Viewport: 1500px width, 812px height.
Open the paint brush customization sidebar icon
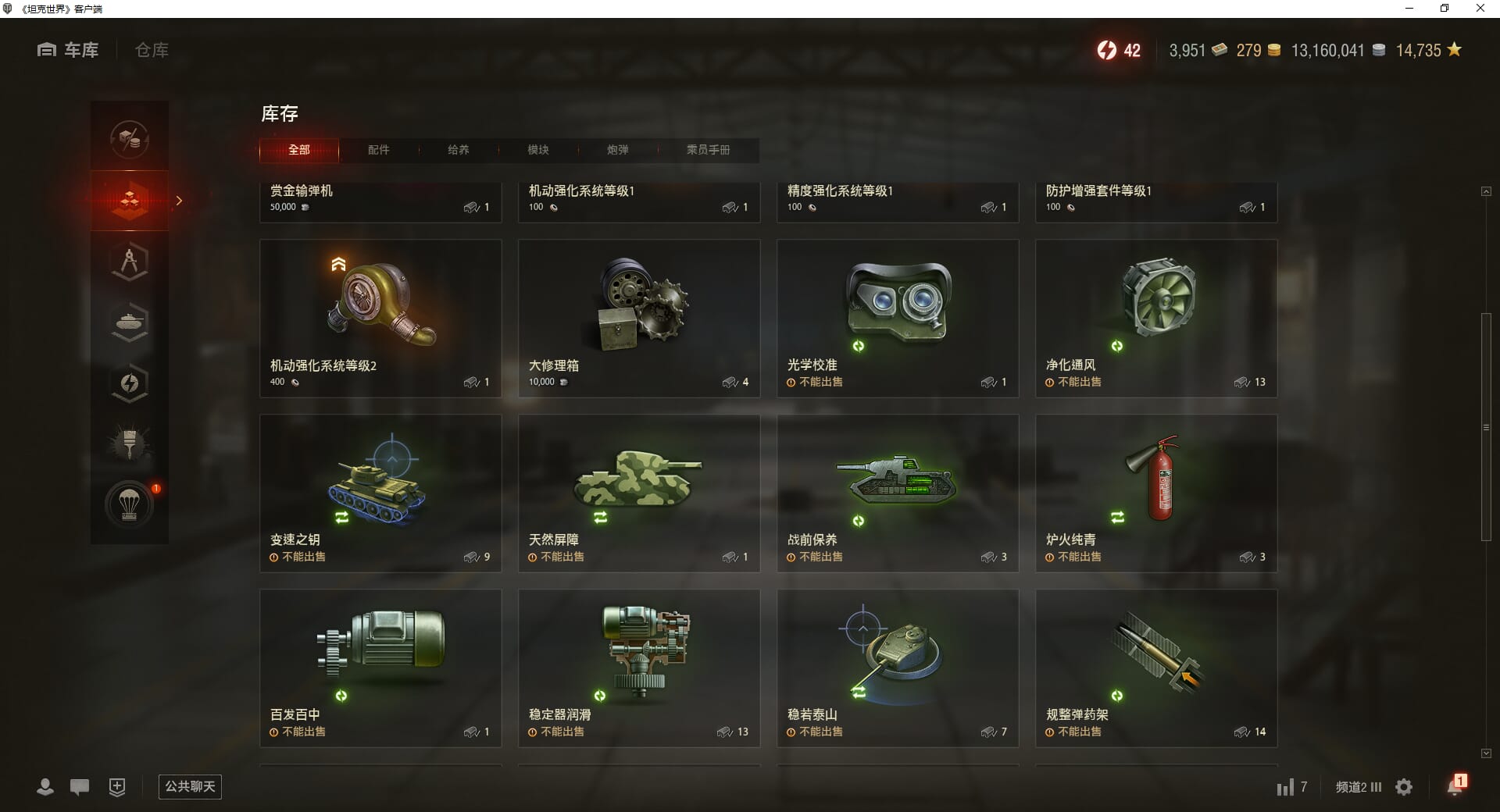click(130, 443)
